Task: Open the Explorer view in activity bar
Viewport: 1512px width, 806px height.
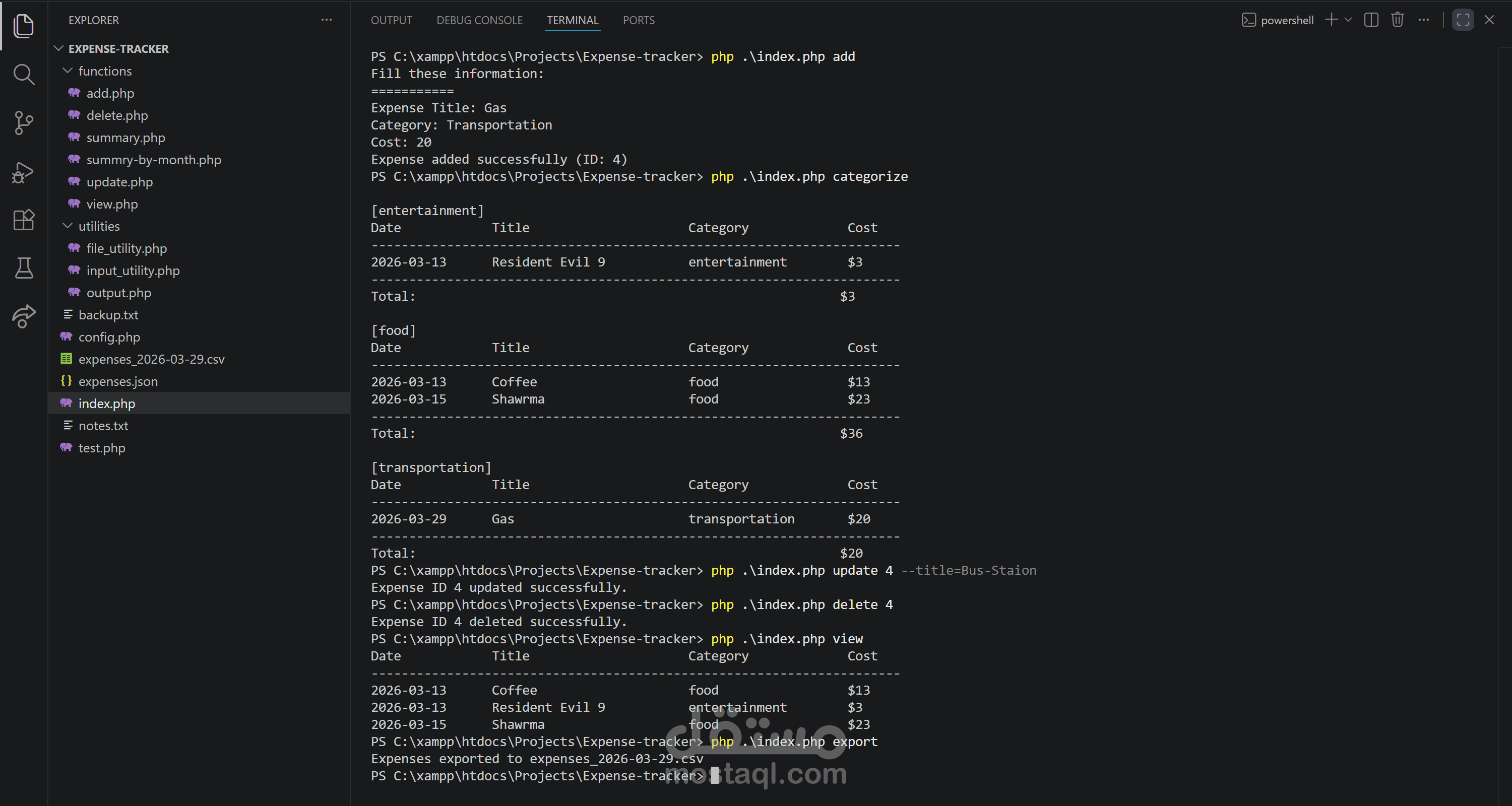Action: (x=24, y=26)
